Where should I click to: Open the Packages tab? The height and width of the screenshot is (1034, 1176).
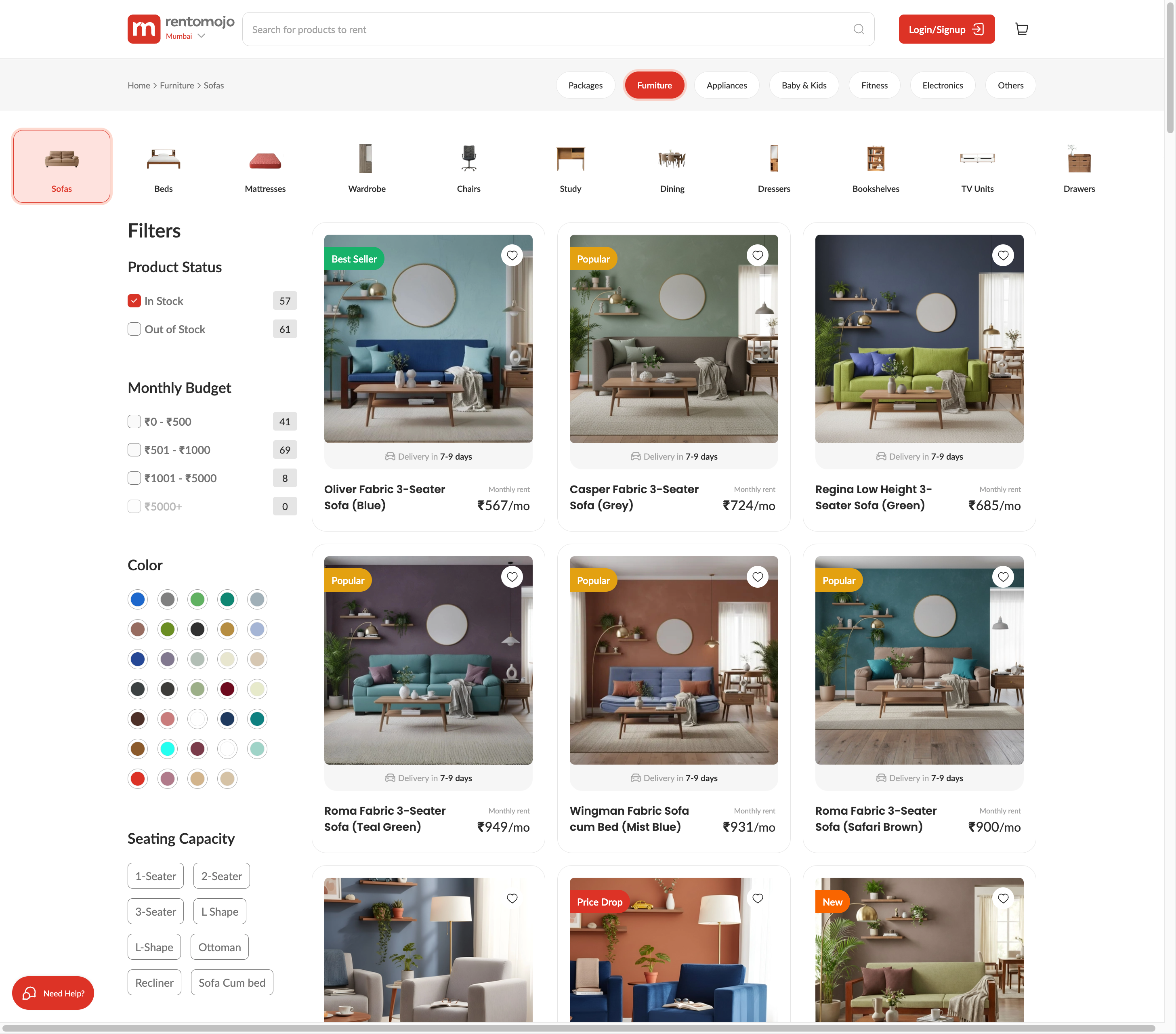point(585,85)
